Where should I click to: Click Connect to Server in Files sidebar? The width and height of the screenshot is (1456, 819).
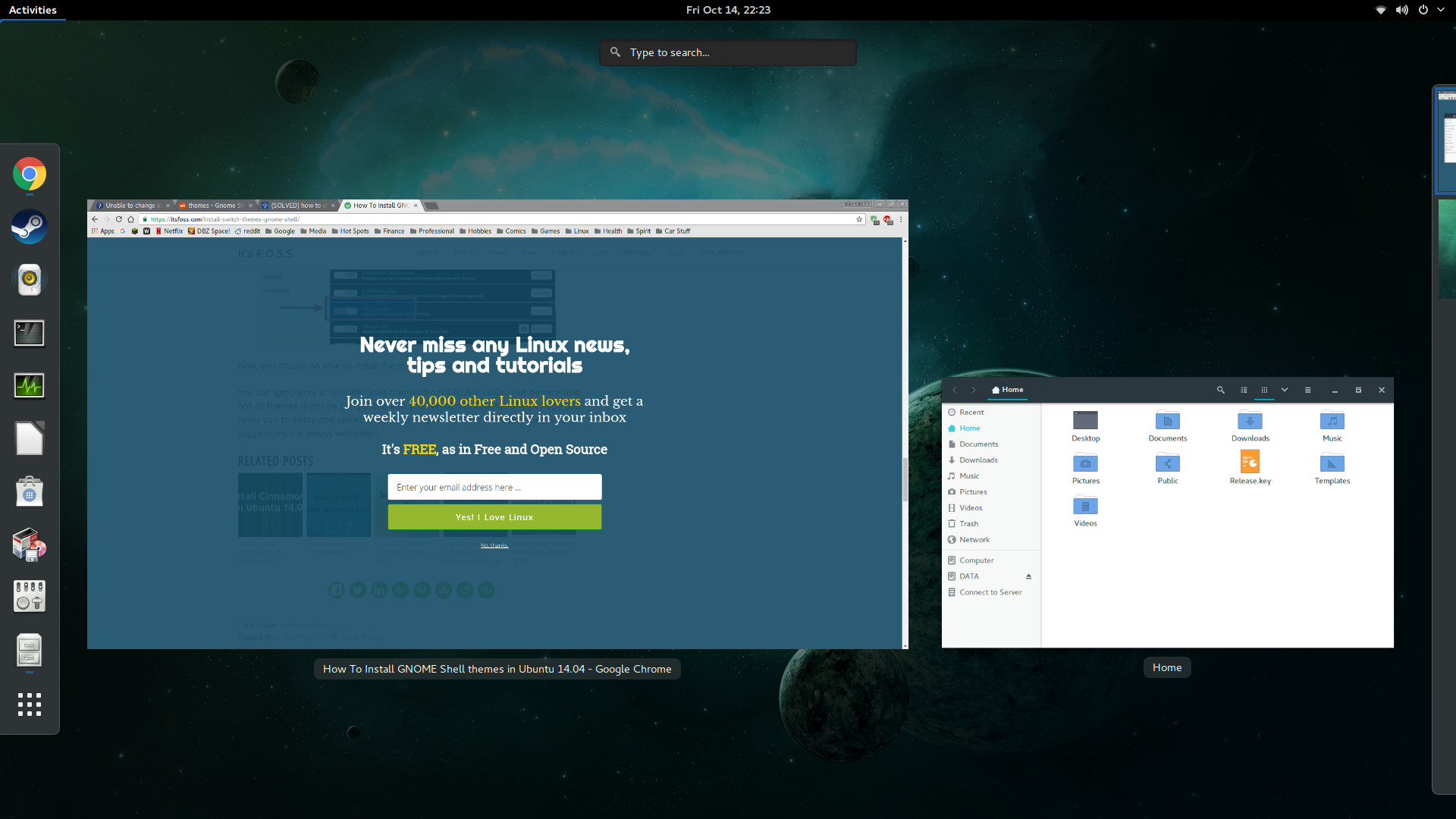click(991, 592)
